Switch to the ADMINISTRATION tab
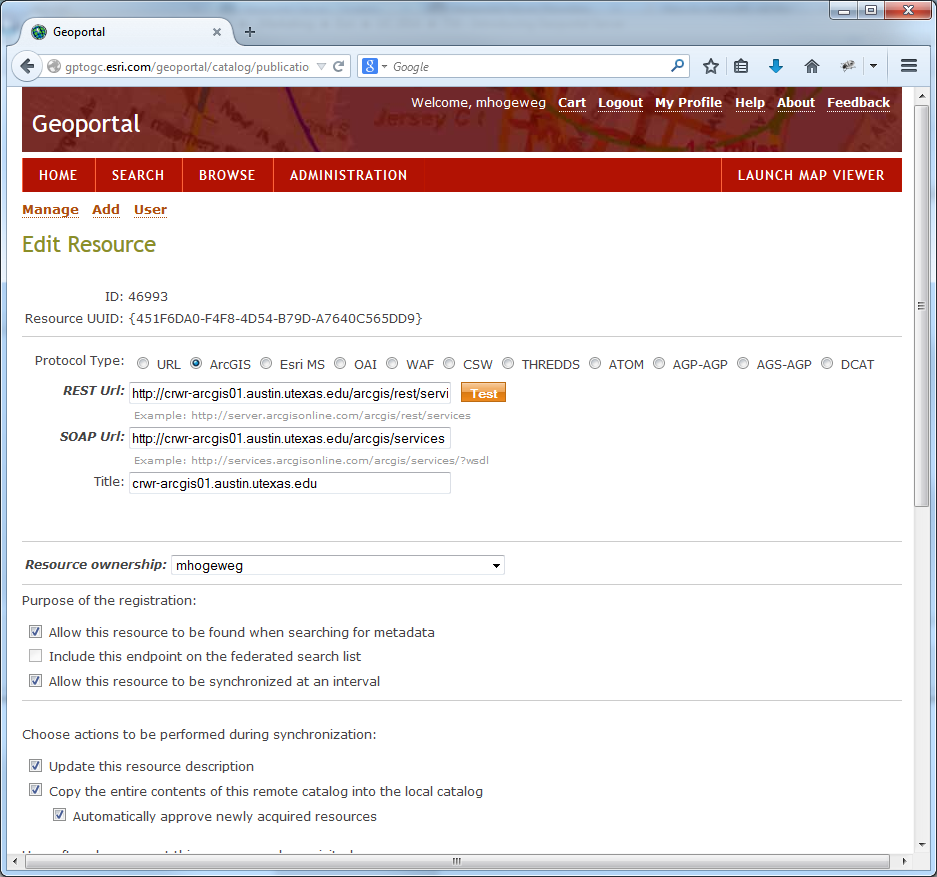Viewport: 937px width, 877px height. [347, 175]
